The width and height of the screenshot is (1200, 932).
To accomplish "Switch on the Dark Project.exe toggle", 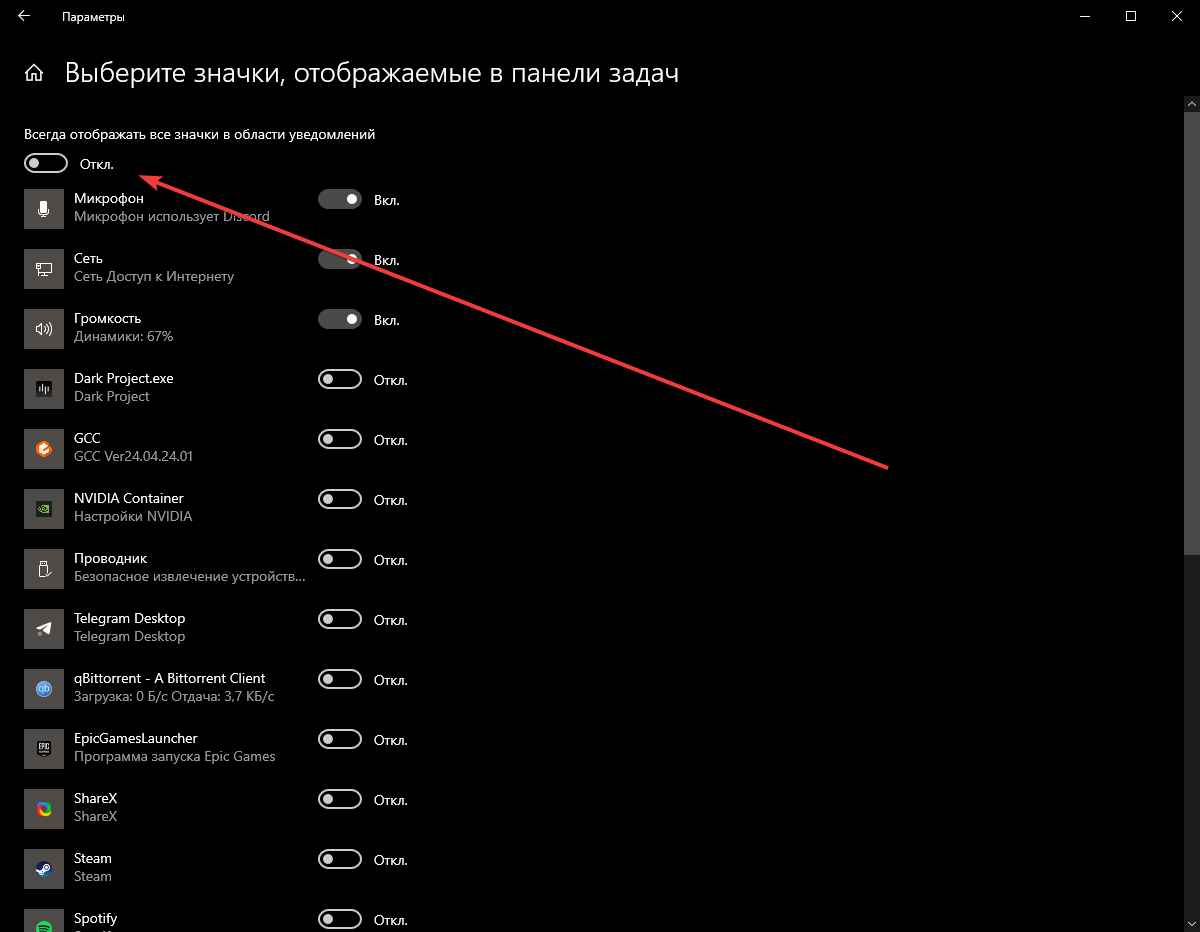I will pyautogui.click(x=340, y=380).
